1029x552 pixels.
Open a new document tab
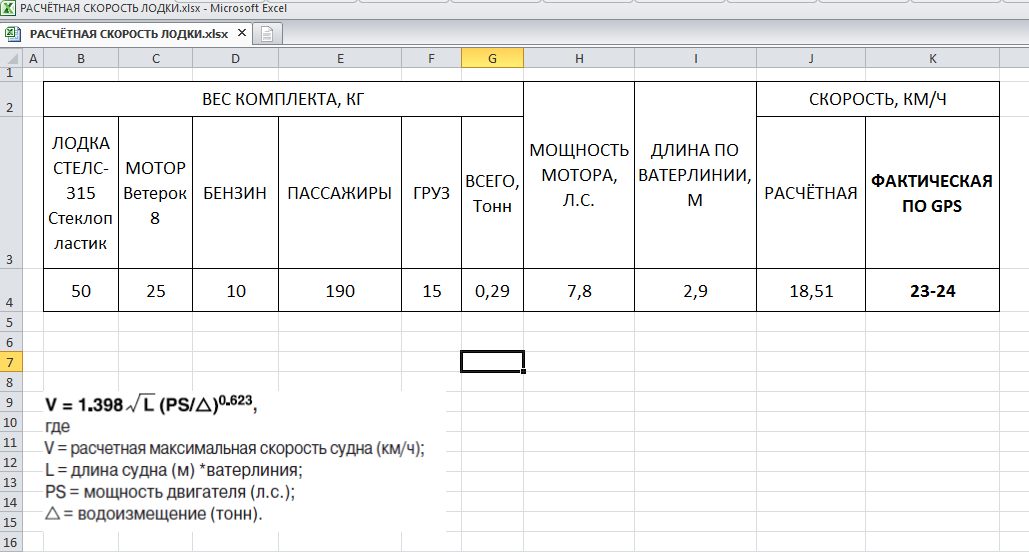point(267,33)
